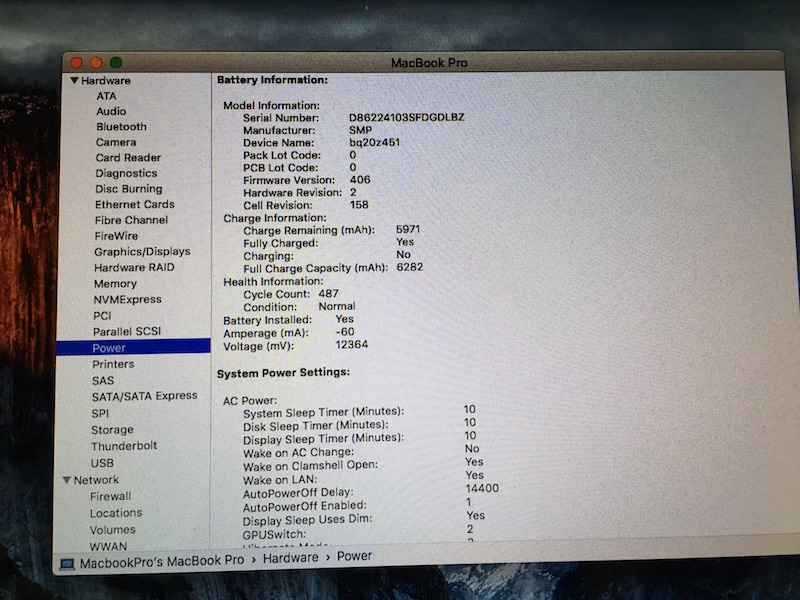Click the MacBook Pro computer icon in path bar

[x=67, y=564]
